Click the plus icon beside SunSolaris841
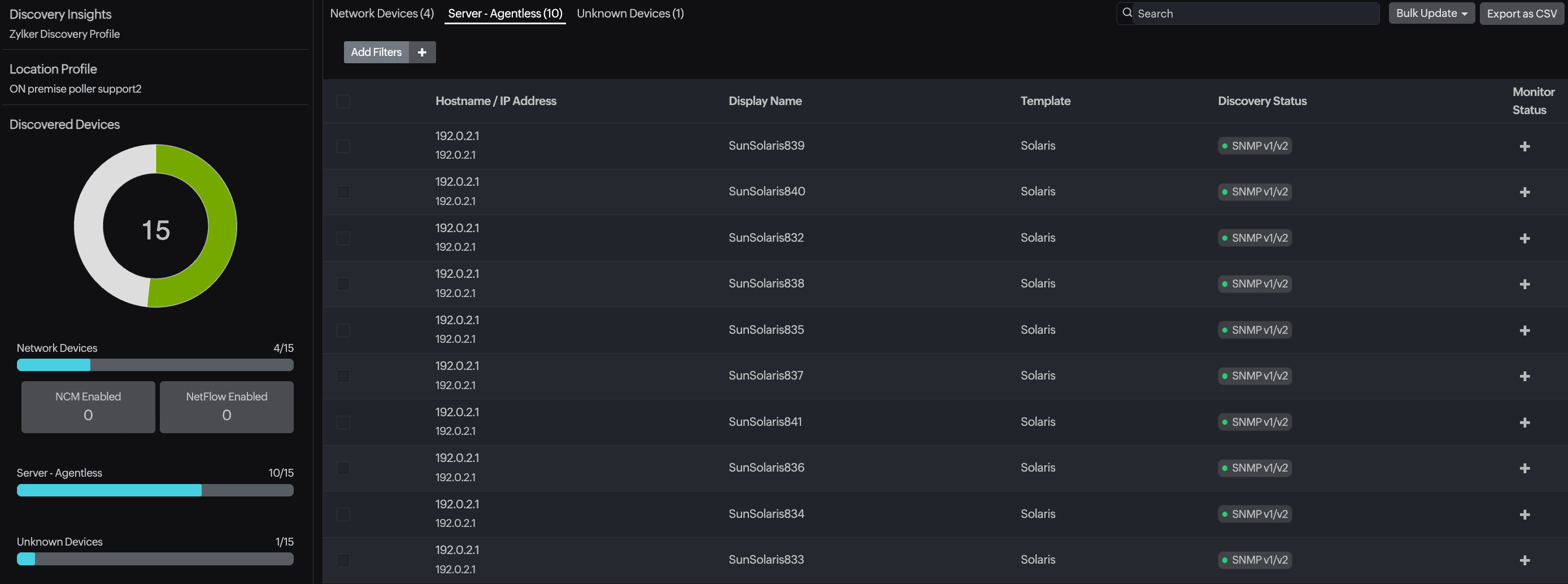Viewport: 1568px width, 584px height. pyautogui.click(x=1524, y=422)
